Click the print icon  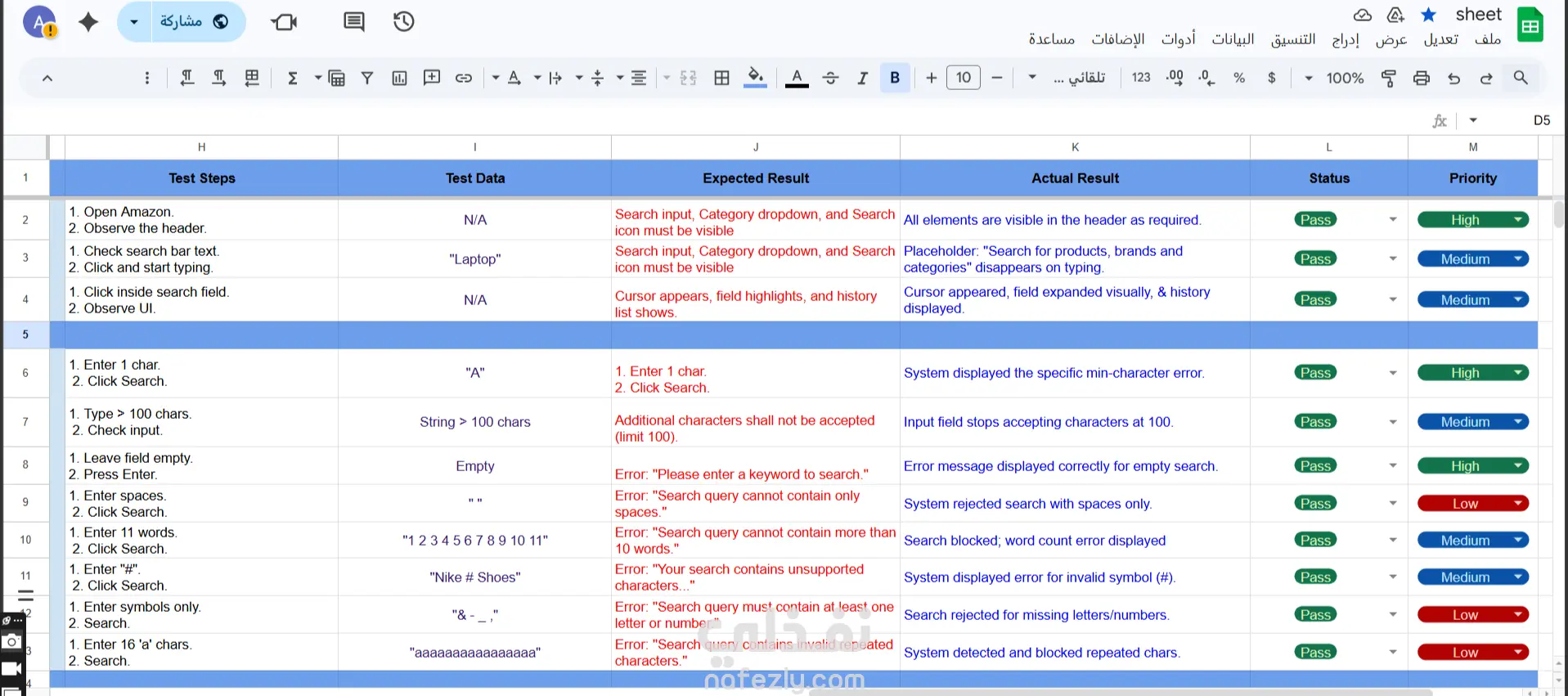[1422, 78]
